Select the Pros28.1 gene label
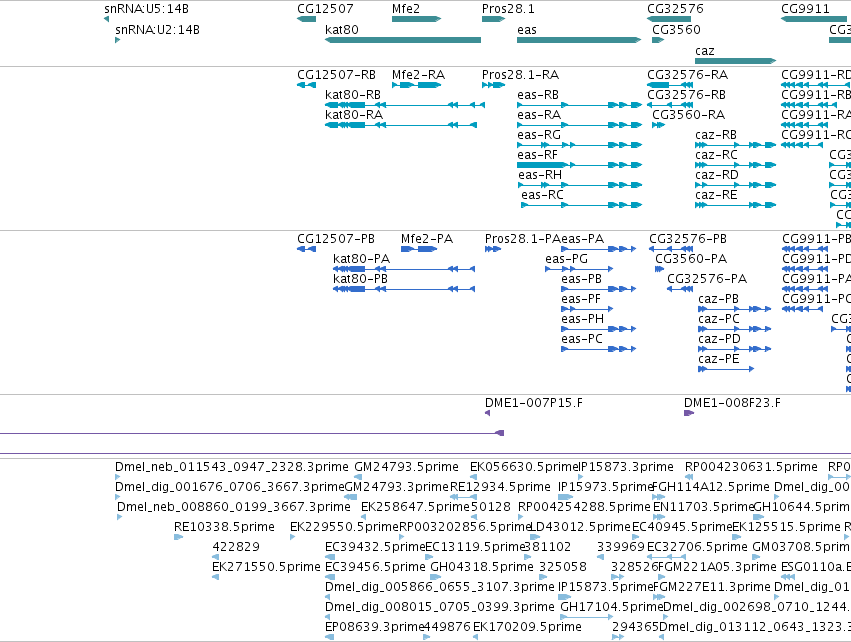 click(508, 9)
